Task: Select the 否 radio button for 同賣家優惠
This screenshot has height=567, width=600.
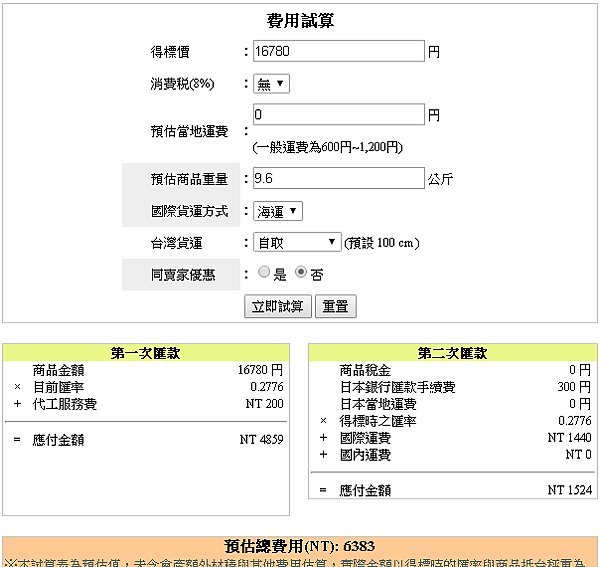Action: [301, 272]
